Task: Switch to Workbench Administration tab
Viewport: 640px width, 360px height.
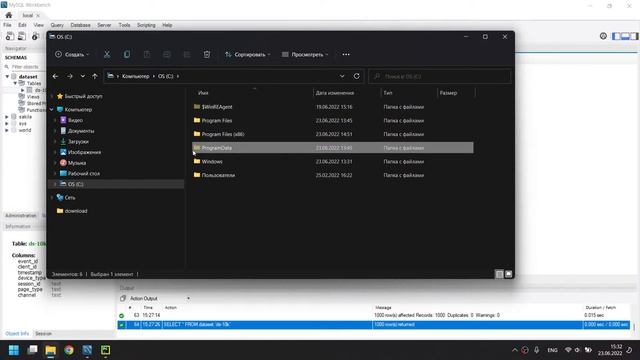Action: [x=21, y=216]
